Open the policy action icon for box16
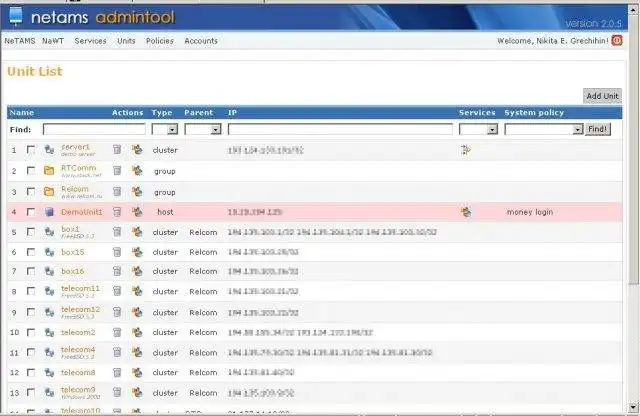The height and width of the screenshot is (416, 640). (137, 271)
